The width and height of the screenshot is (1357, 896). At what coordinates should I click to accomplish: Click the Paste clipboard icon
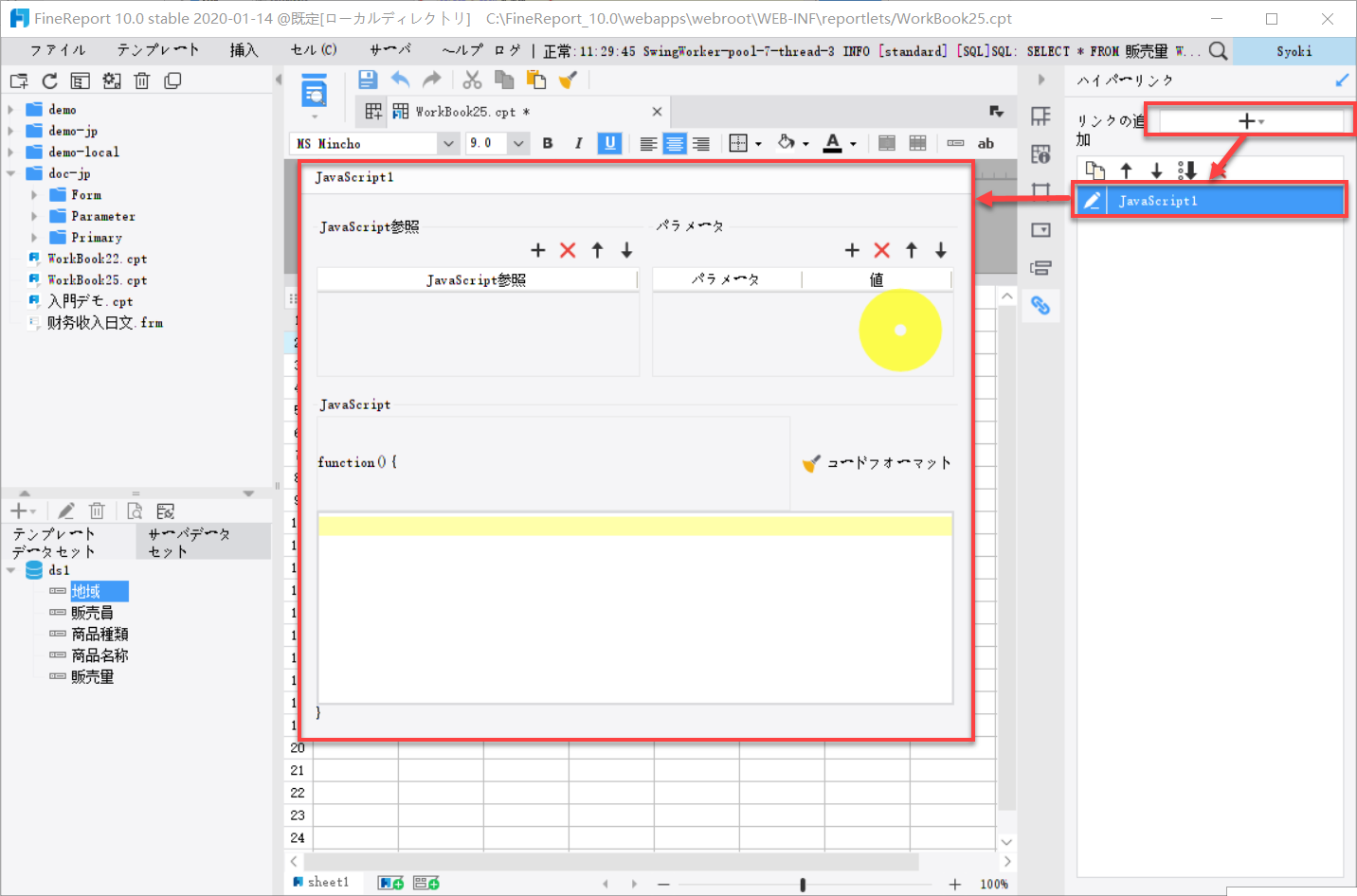(x=536, y=81)
